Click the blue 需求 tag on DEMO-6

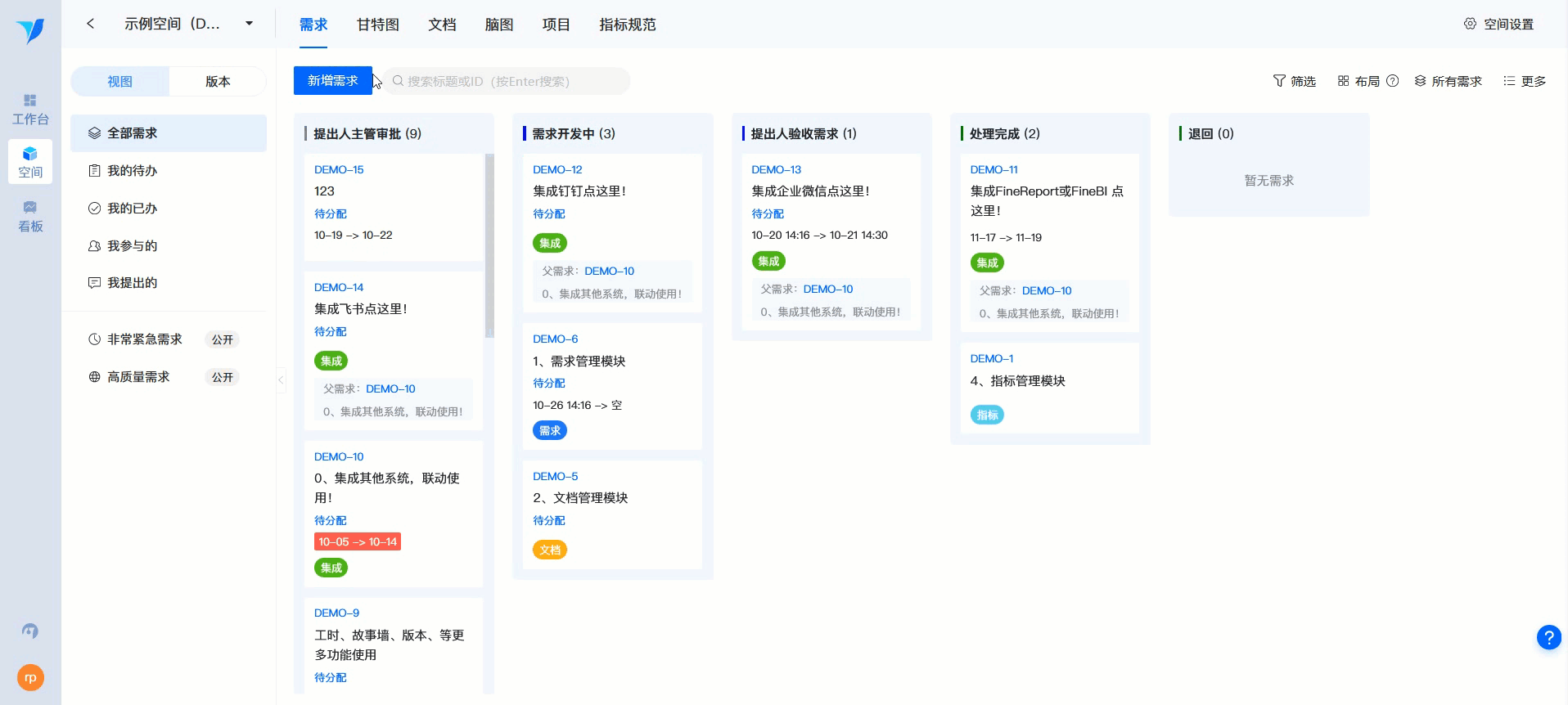click(550, 430)
